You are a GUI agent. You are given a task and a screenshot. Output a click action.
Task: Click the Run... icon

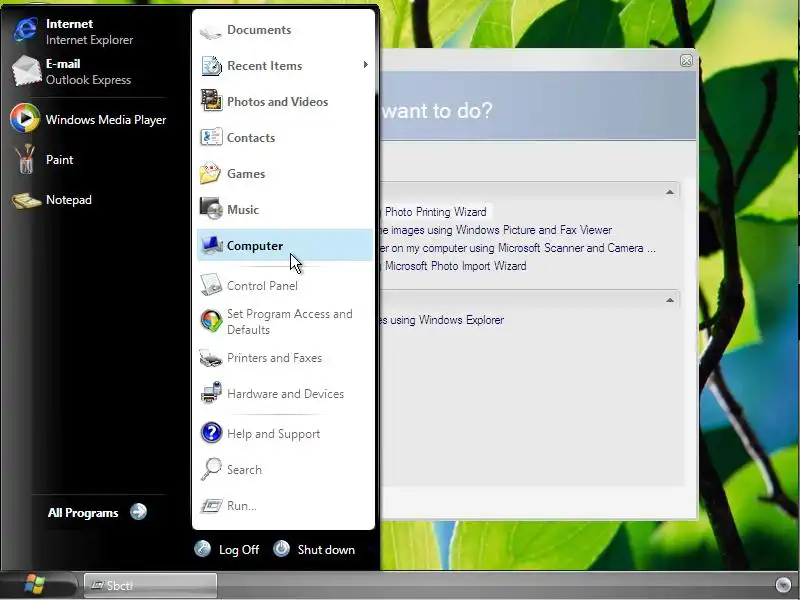click(x=211, y=506)
